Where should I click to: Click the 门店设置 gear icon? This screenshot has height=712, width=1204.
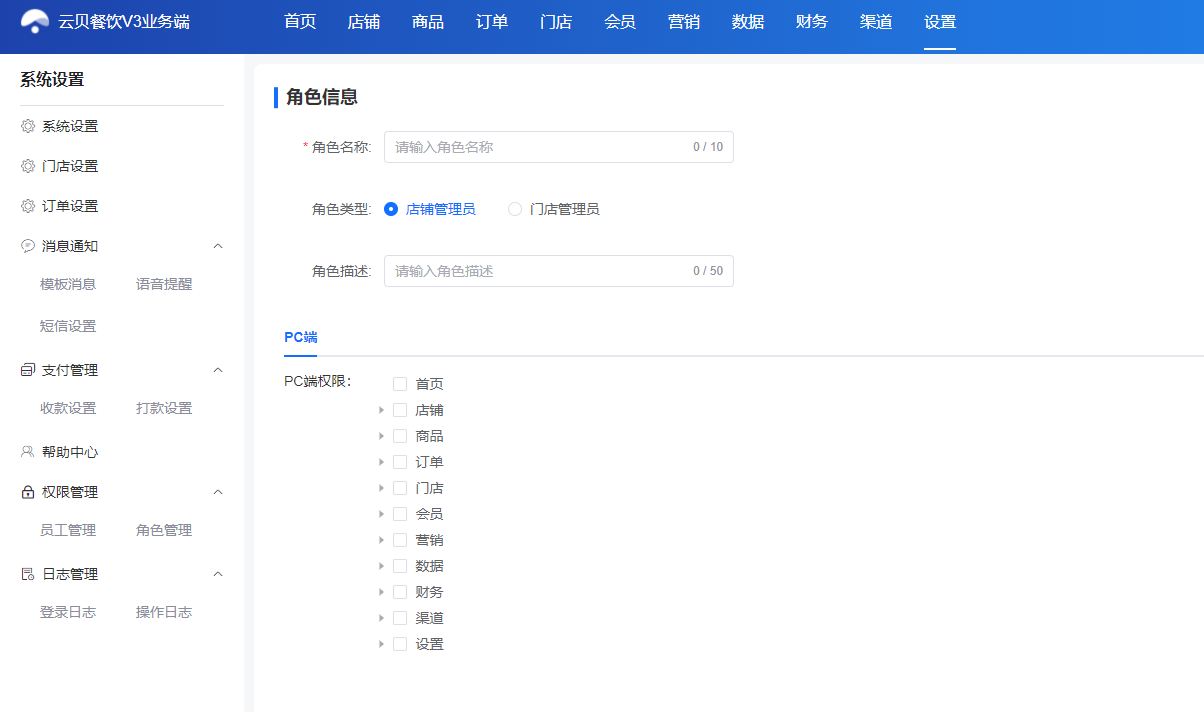pos(28,166)
